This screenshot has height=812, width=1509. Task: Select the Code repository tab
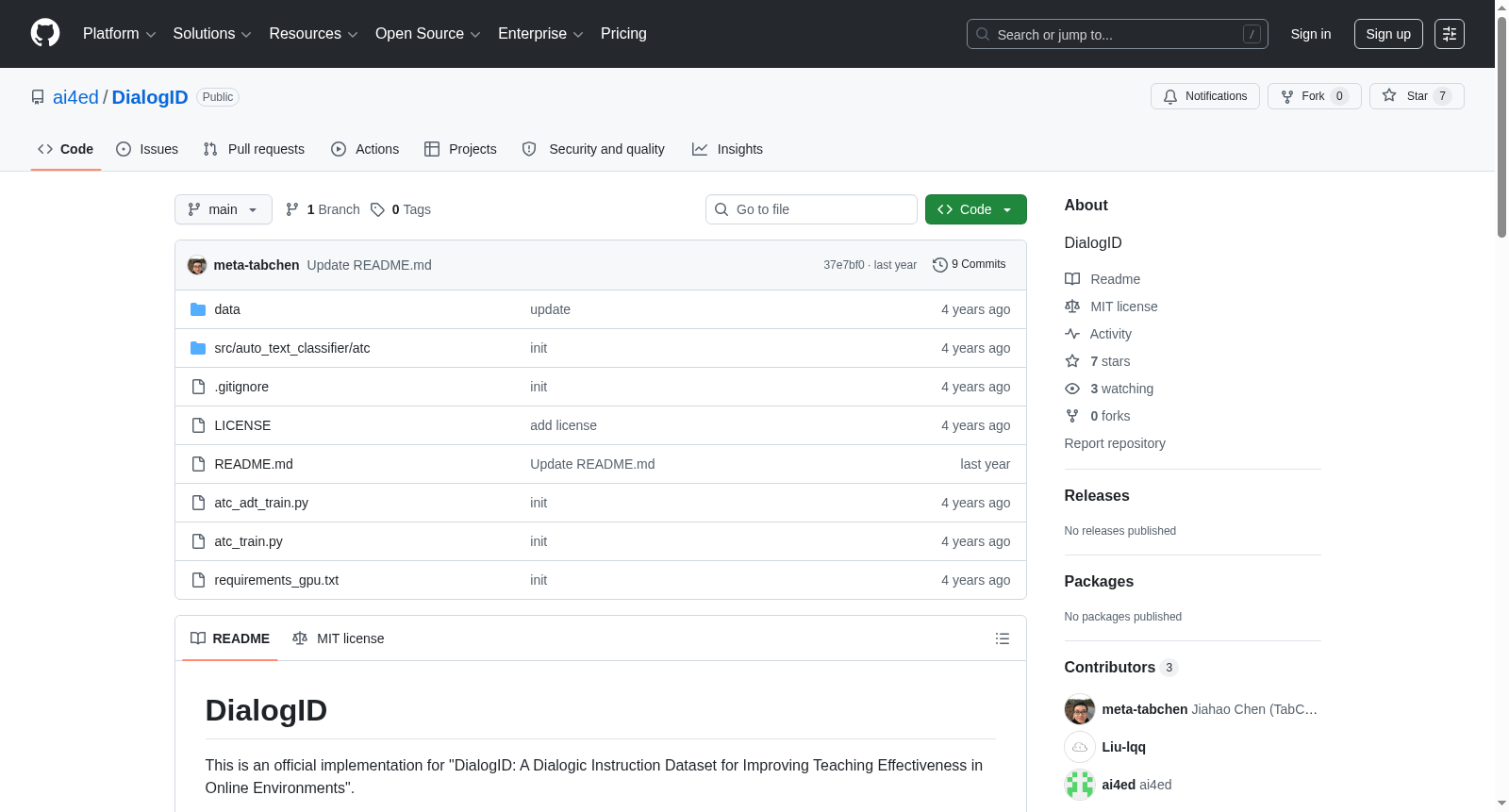(66, 149)
